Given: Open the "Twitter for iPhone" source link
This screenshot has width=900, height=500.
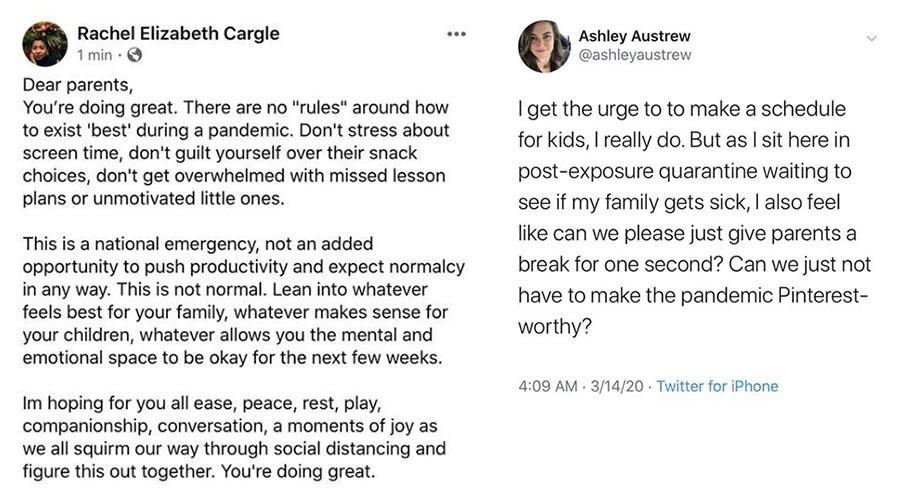Looking at the screenshot, I should coord(717,386).
